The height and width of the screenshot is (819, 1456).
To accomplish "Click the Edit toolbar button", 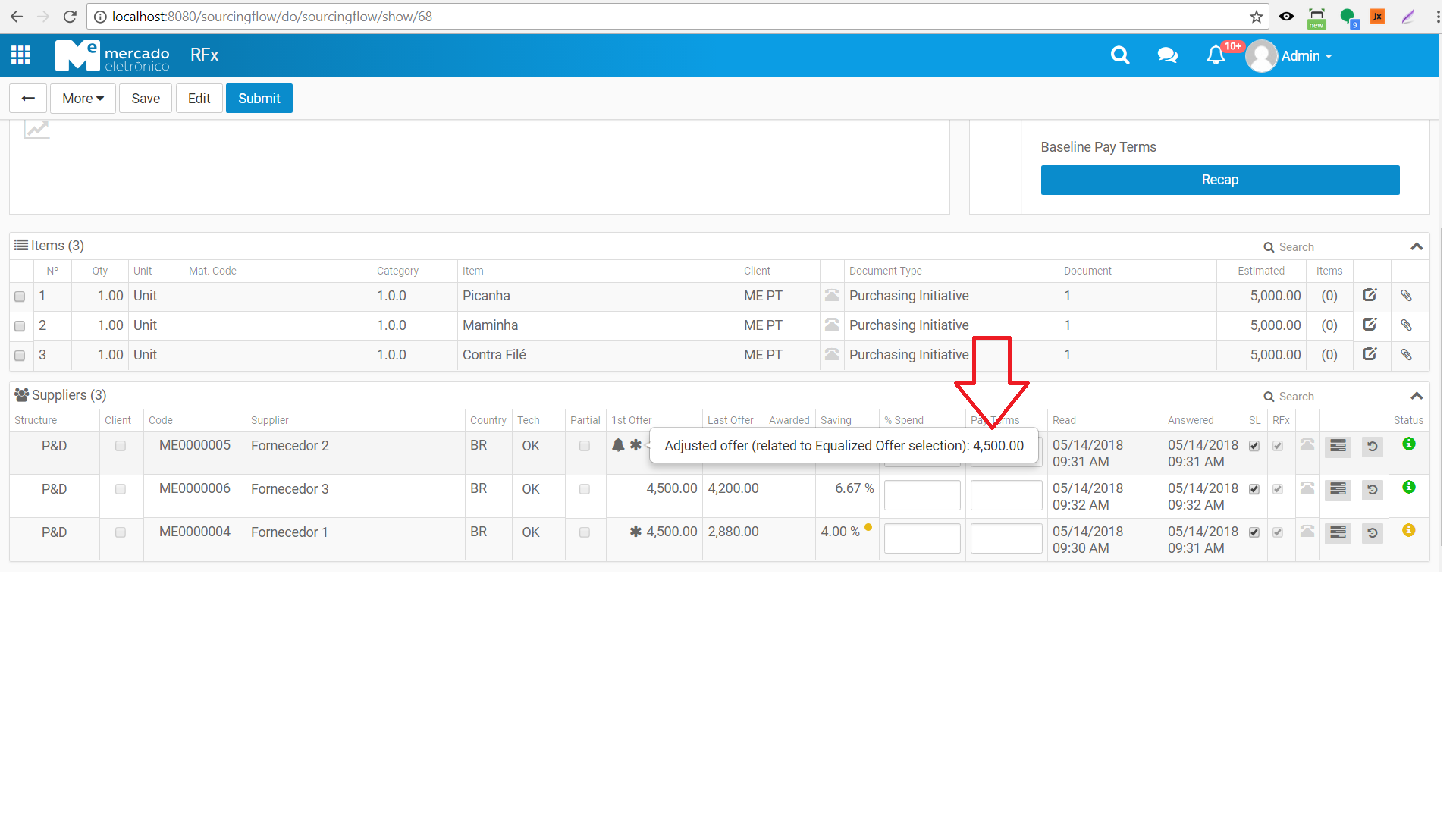I will (199, 99).
